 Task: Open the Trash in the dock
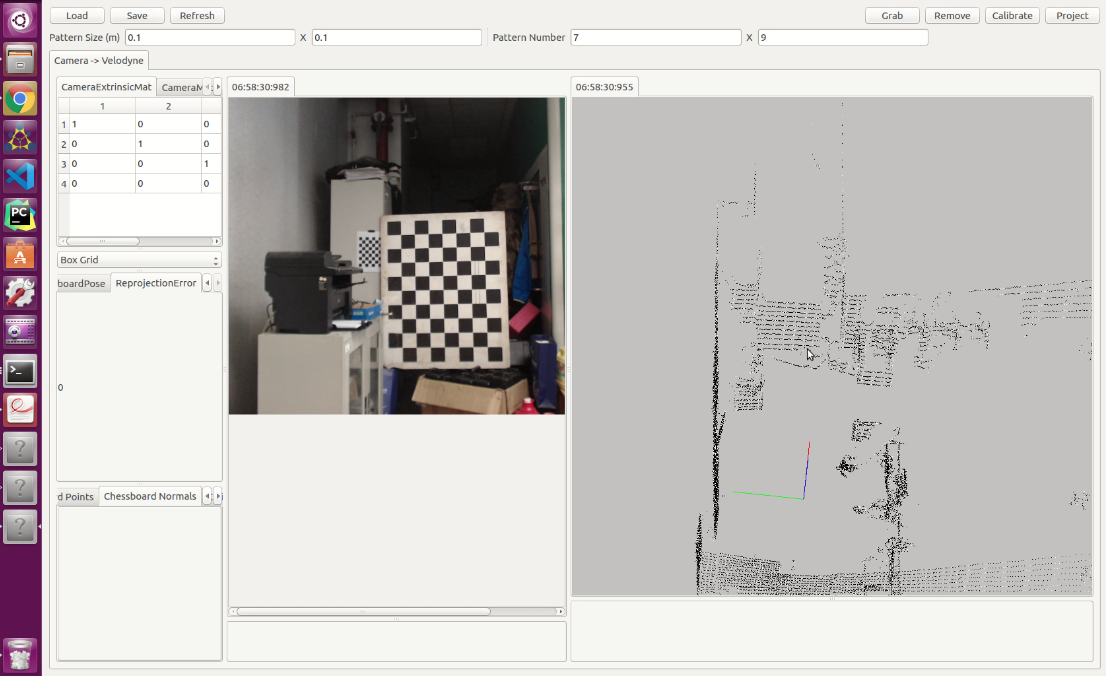click(20, 655)
